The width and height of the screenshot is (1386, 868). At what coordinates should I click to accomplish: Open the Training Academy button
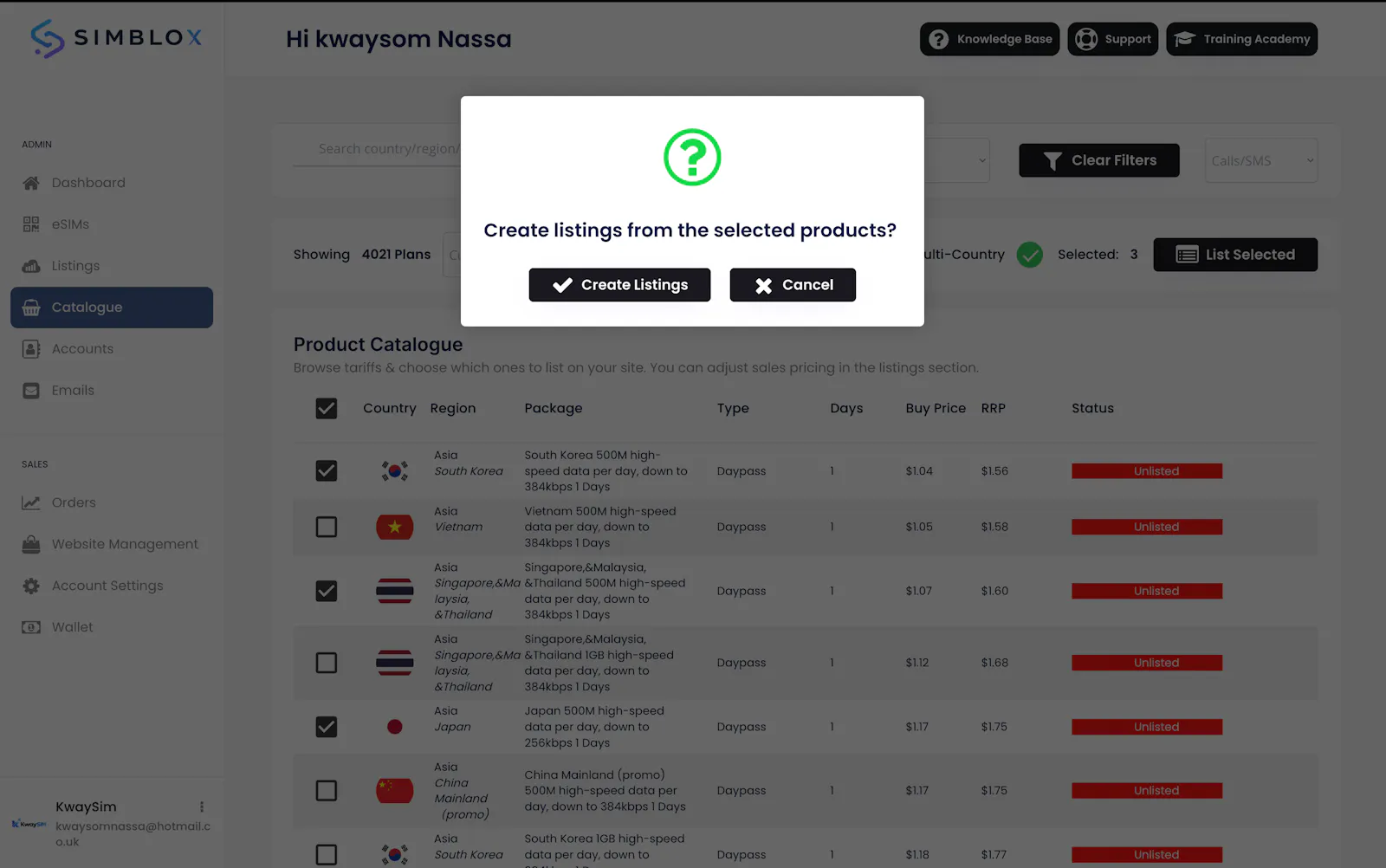(x=1241, y=39)
